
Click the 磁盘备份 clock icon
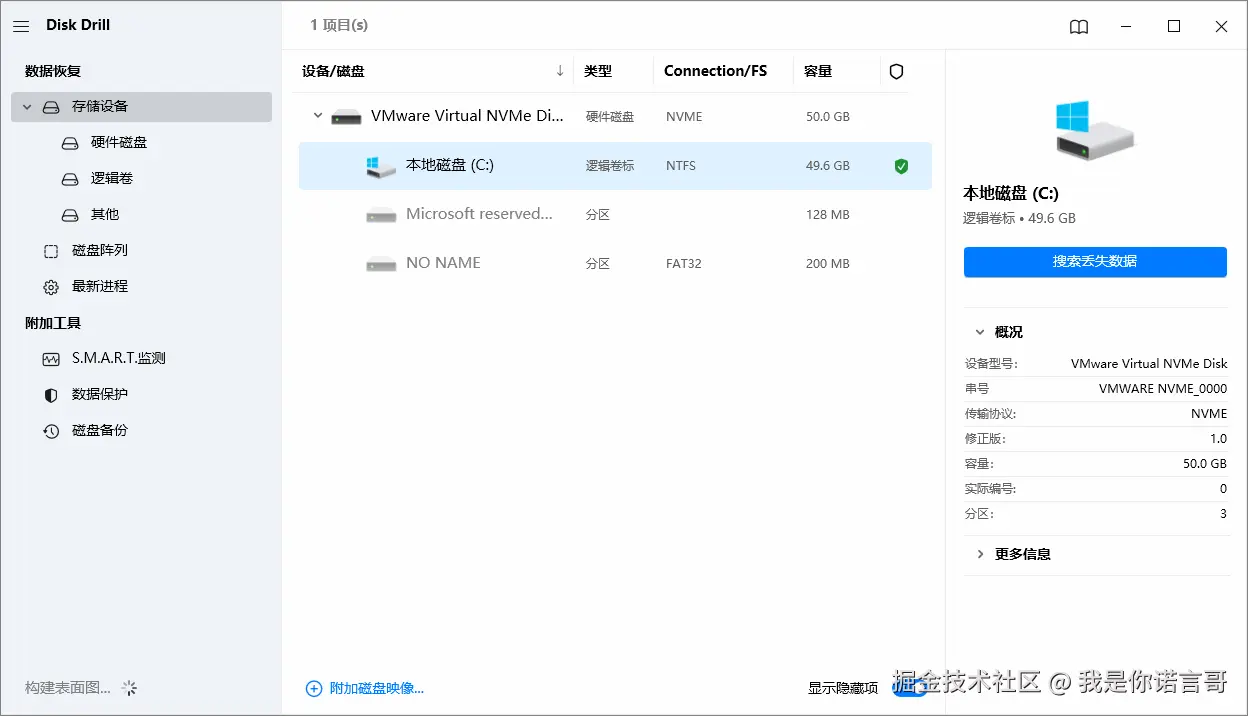[51, 431]
